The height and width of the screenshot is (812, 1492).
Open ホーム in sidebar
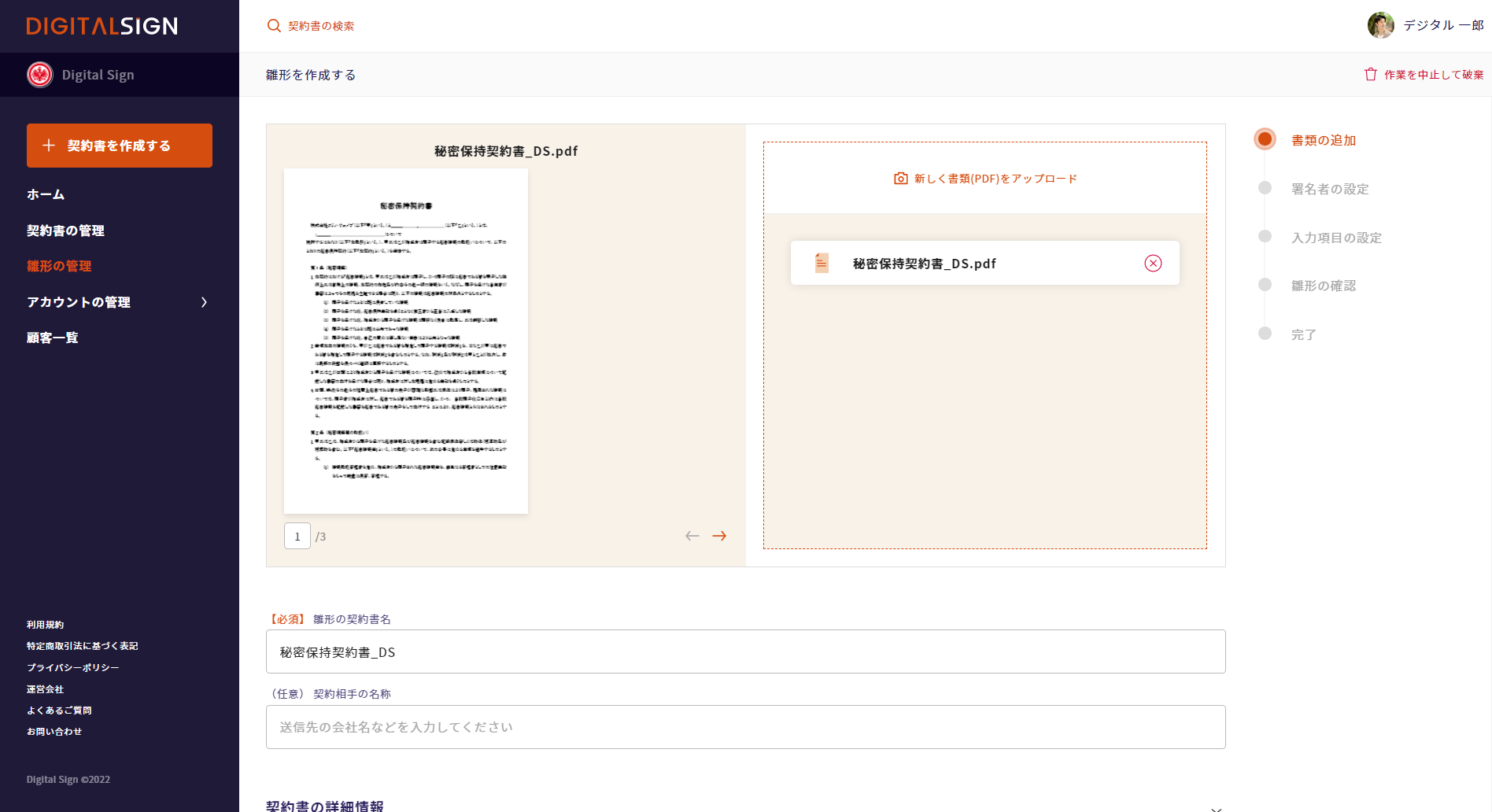click(x=46, y=194)
